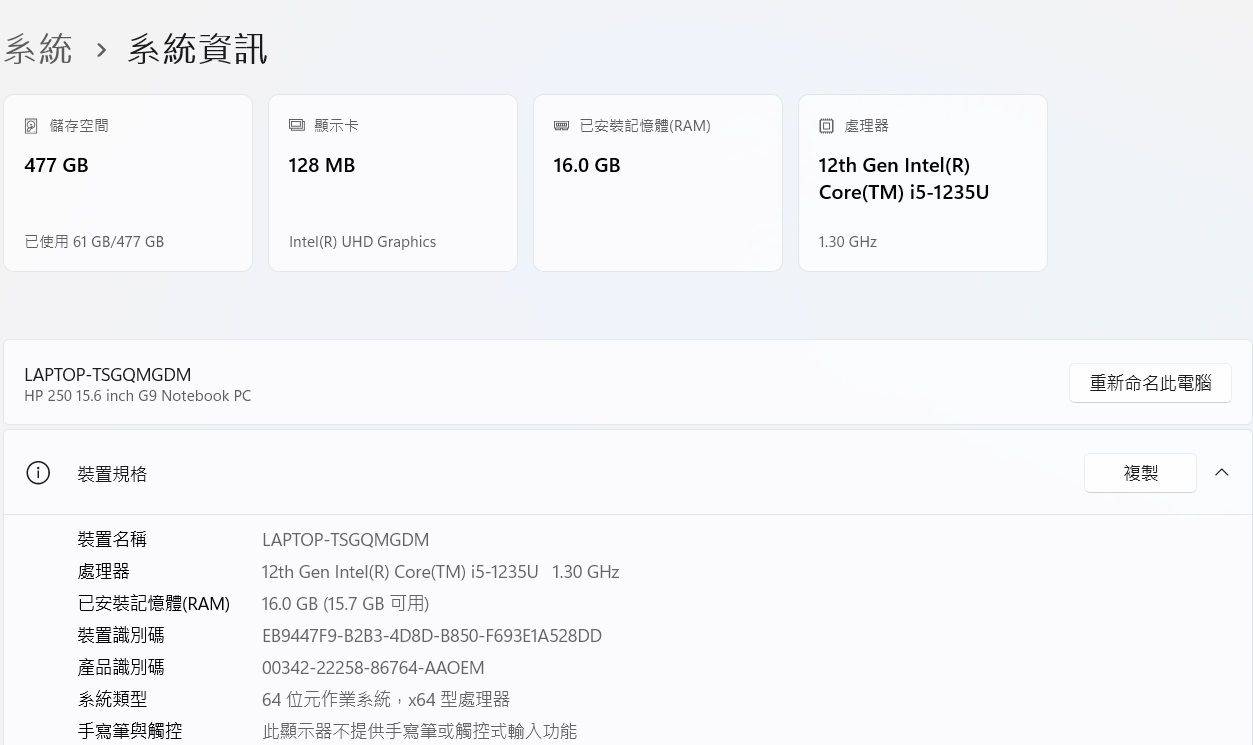Collapse the 裝置規格 section chevron

click(1221, 473)
